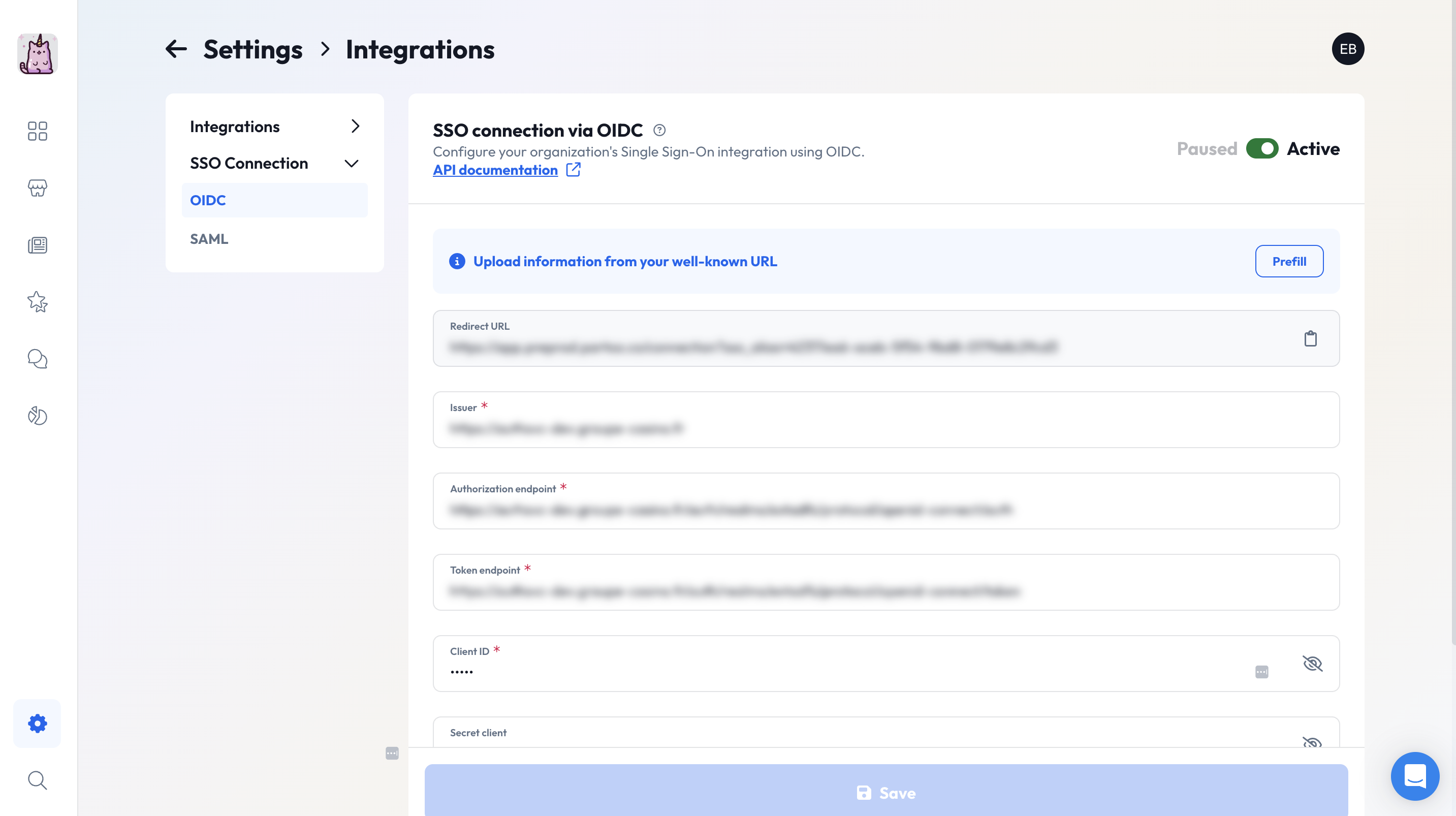
Task: Click the unicorn cat logo
Action: (x=37, y=54)
